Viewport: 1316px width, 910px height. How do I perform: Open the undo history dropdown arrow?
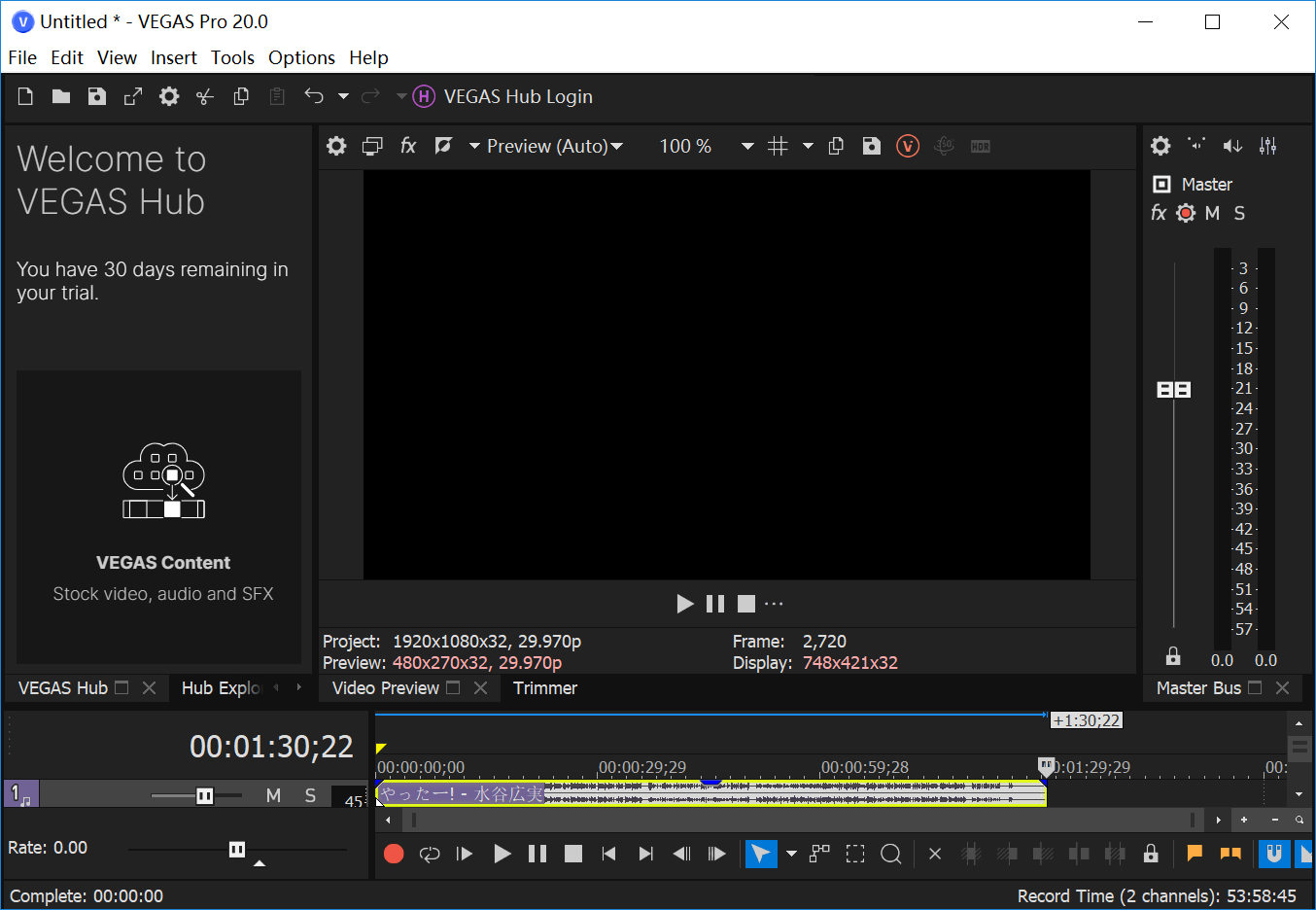pyautogui.click(x=343, y=96)
